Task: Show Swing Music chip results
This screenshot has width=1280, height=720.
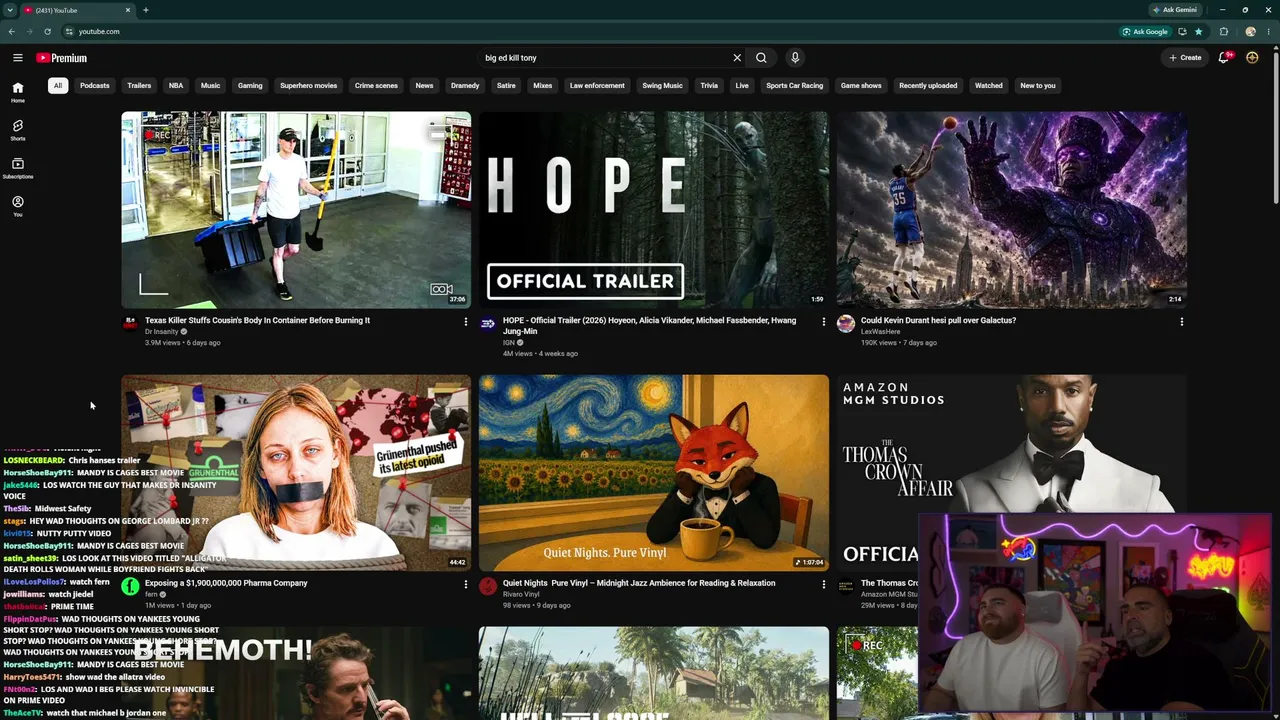Action: pos(662,86)
